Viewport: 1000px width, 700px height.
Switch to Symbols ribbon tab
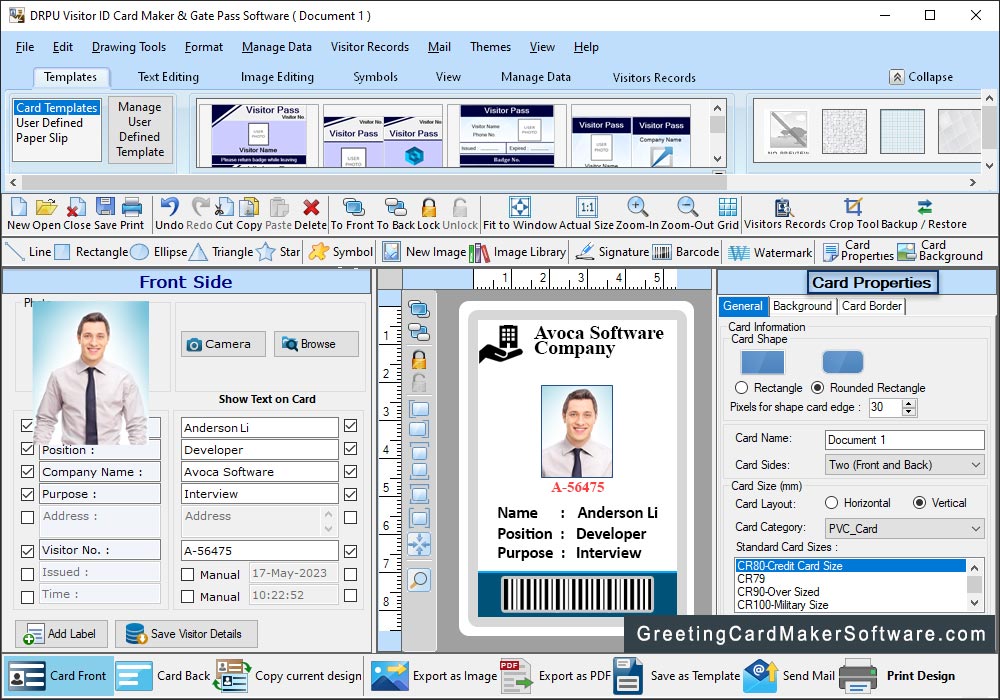click(x=375, y=77)
